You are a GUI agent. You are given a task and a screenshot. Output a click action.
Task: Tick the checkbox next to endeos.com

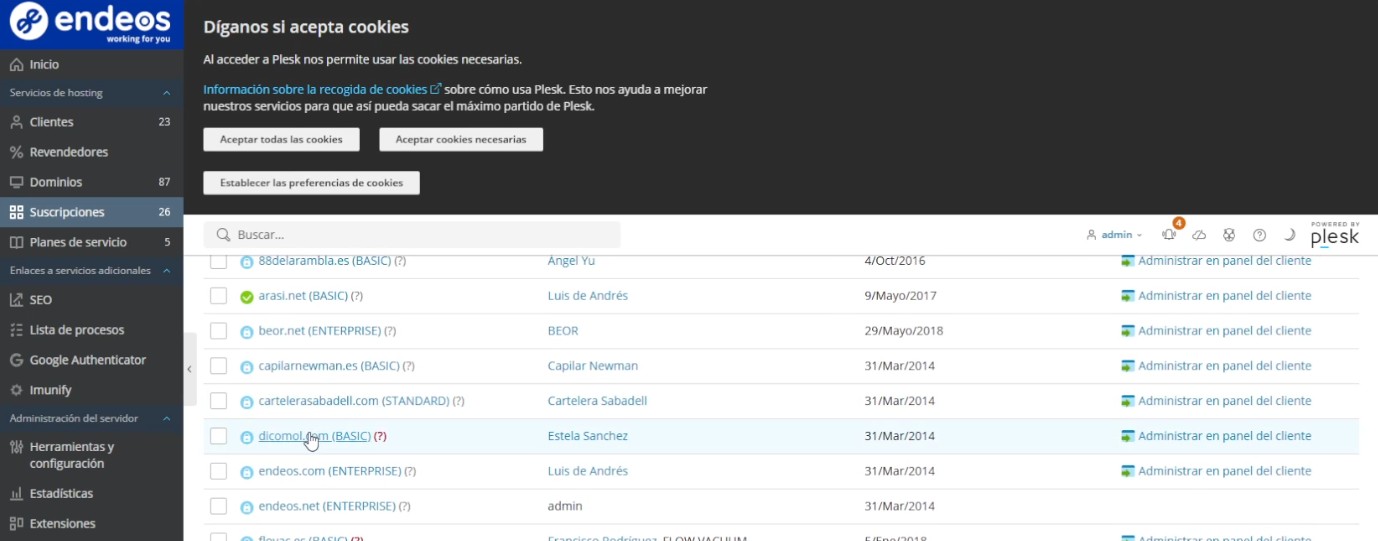pos(218,471)
